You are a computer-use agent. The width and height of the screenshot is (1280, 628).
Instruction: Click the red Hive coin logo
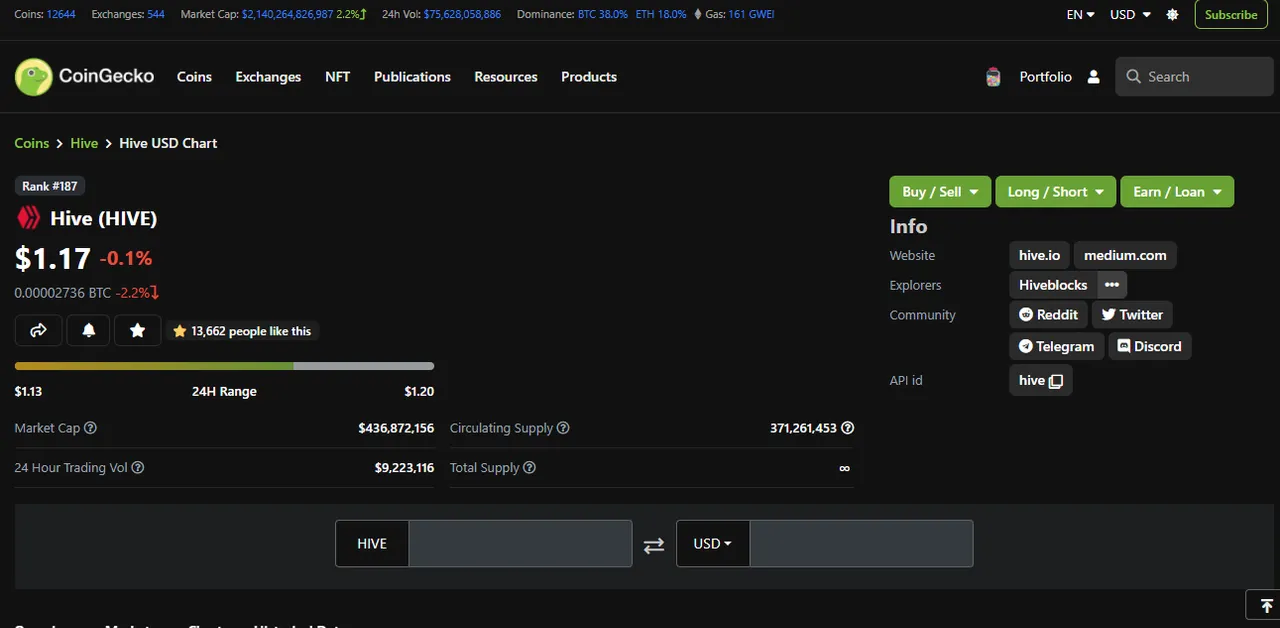(28, 218)
